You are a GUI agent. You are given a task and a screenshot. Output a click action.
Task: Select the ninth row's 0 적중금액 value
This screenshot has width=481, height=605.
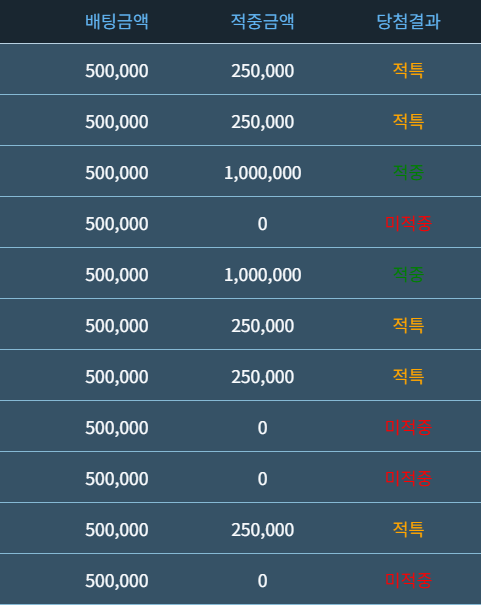262,479
